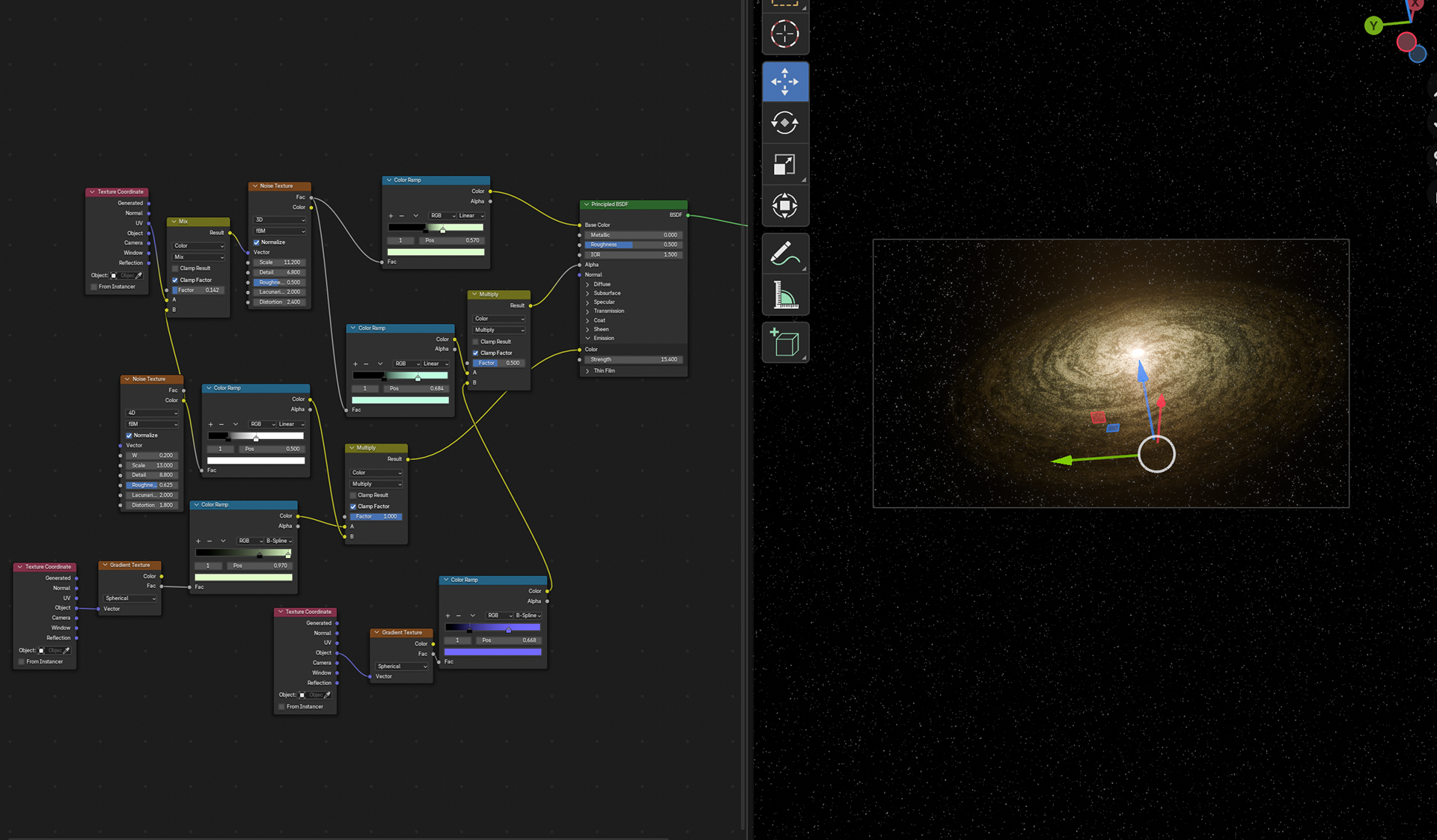Switch to the Rotate tool
This screenshot has height=840, width=1437.
[x=784, y=123]
